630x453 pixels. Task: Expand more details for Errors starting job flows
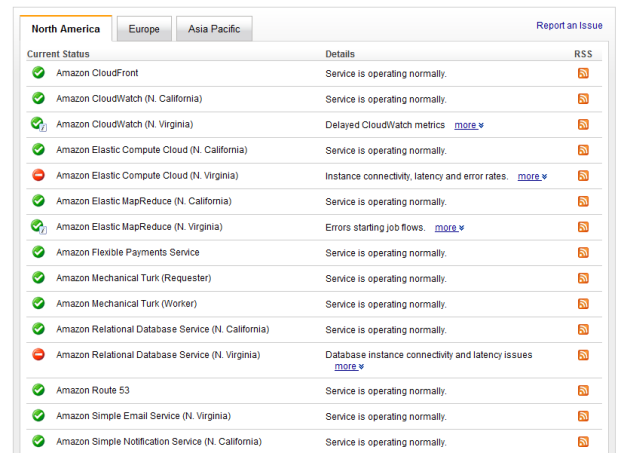point(449,228)
